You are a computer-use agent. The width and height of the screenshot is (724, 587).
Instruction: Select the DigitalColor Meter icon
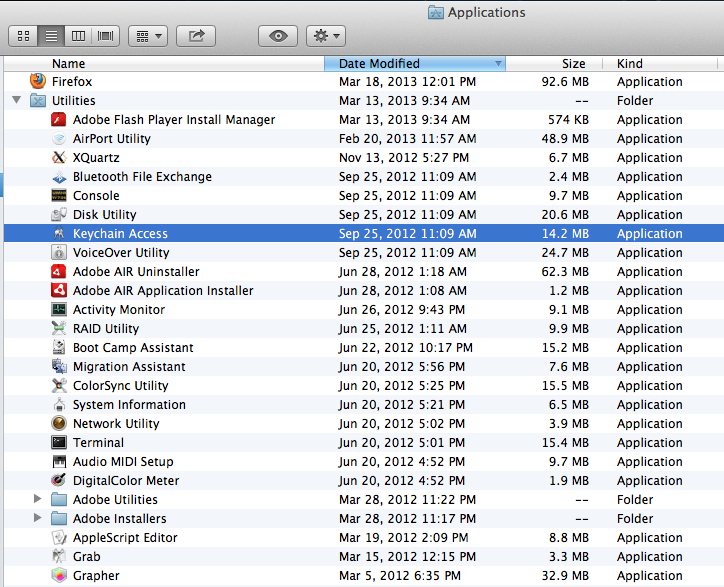point(59,480)
